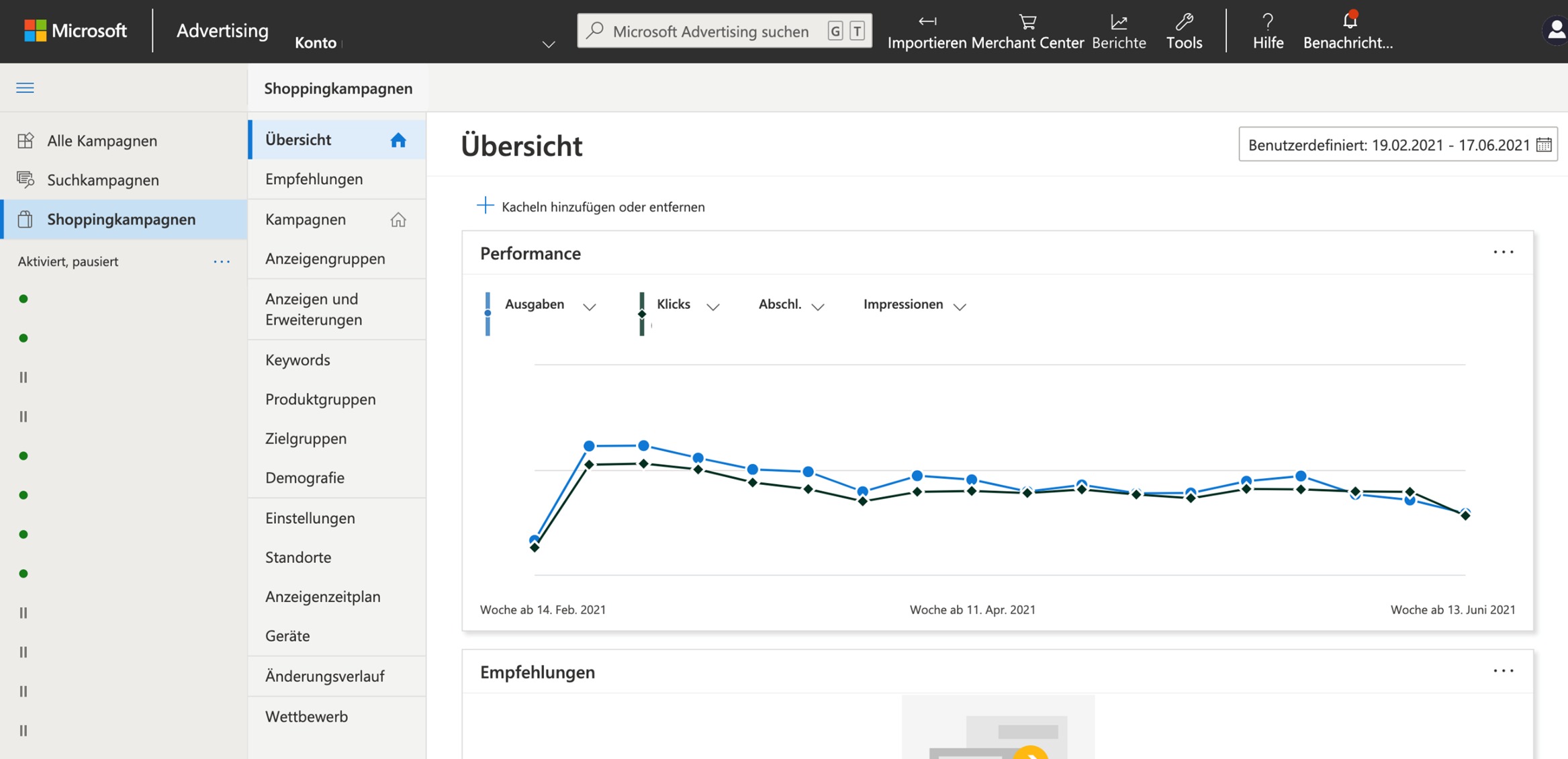Open Anzeigengruppen
The image size is (1568, 759).
tap(337, 259)
